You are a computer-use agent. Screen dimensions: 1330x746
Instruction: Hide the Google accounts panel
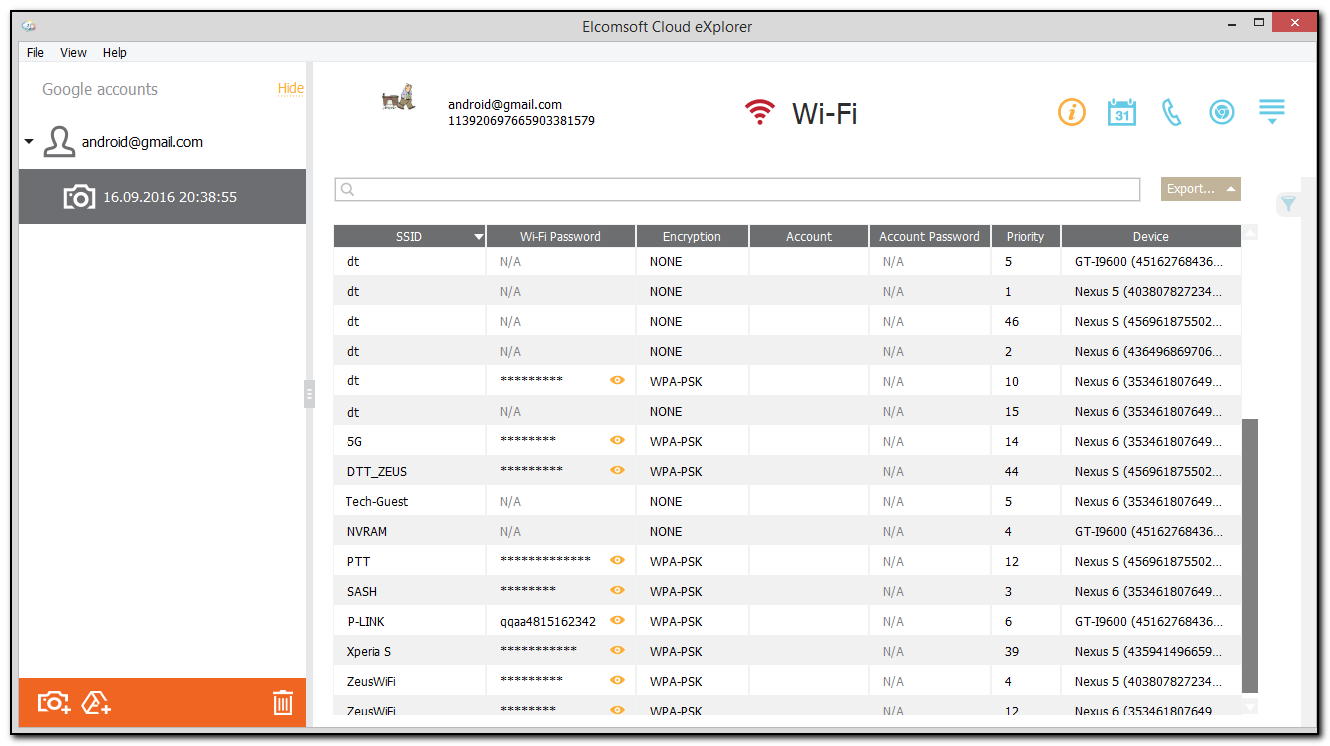coord(290,88)
